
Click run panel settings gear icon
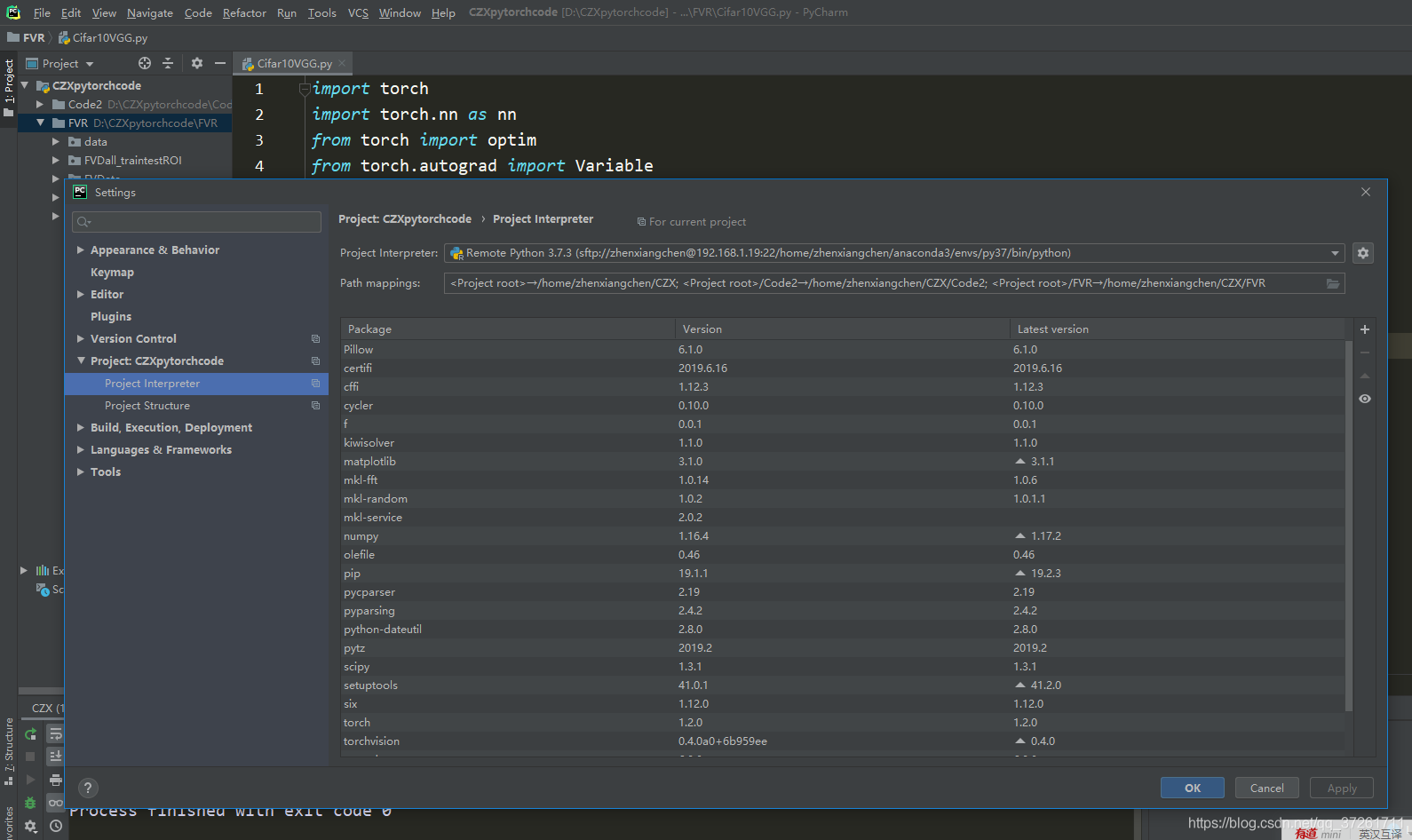[30, 826]
